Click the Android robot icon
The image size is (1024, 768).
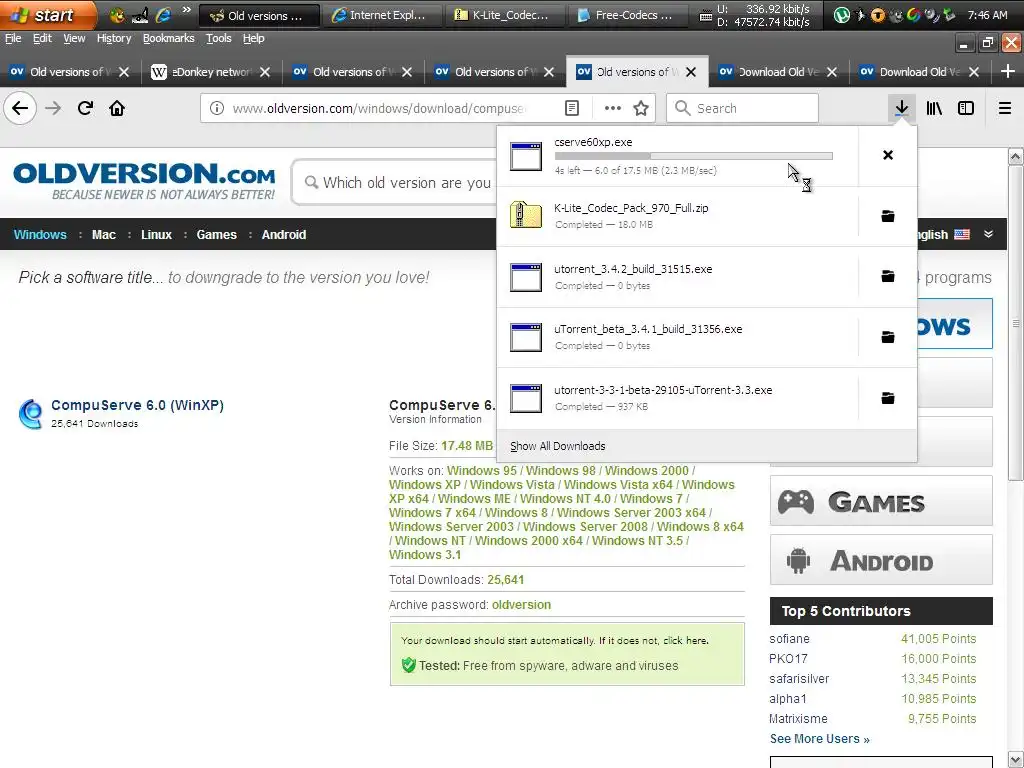pyautogui.click(x=798, y=560)
